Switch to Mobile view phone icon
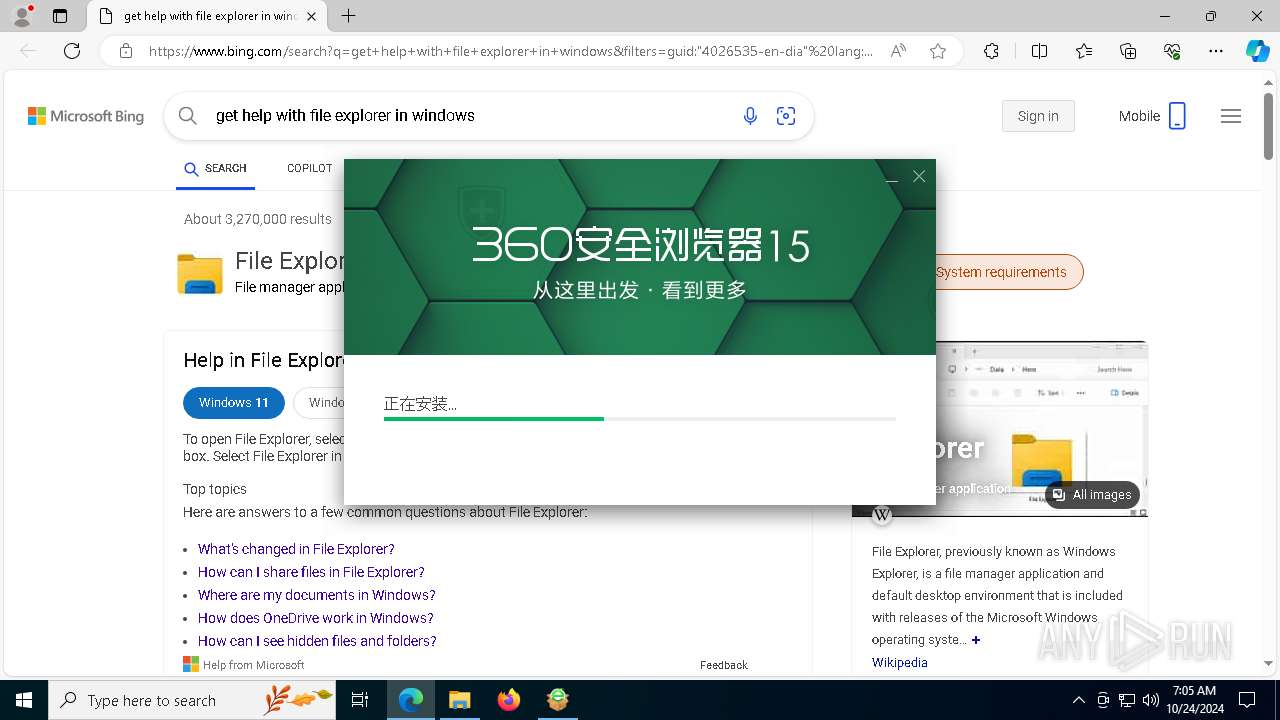Screen dimensions: 1280x720 (1177, 116)
